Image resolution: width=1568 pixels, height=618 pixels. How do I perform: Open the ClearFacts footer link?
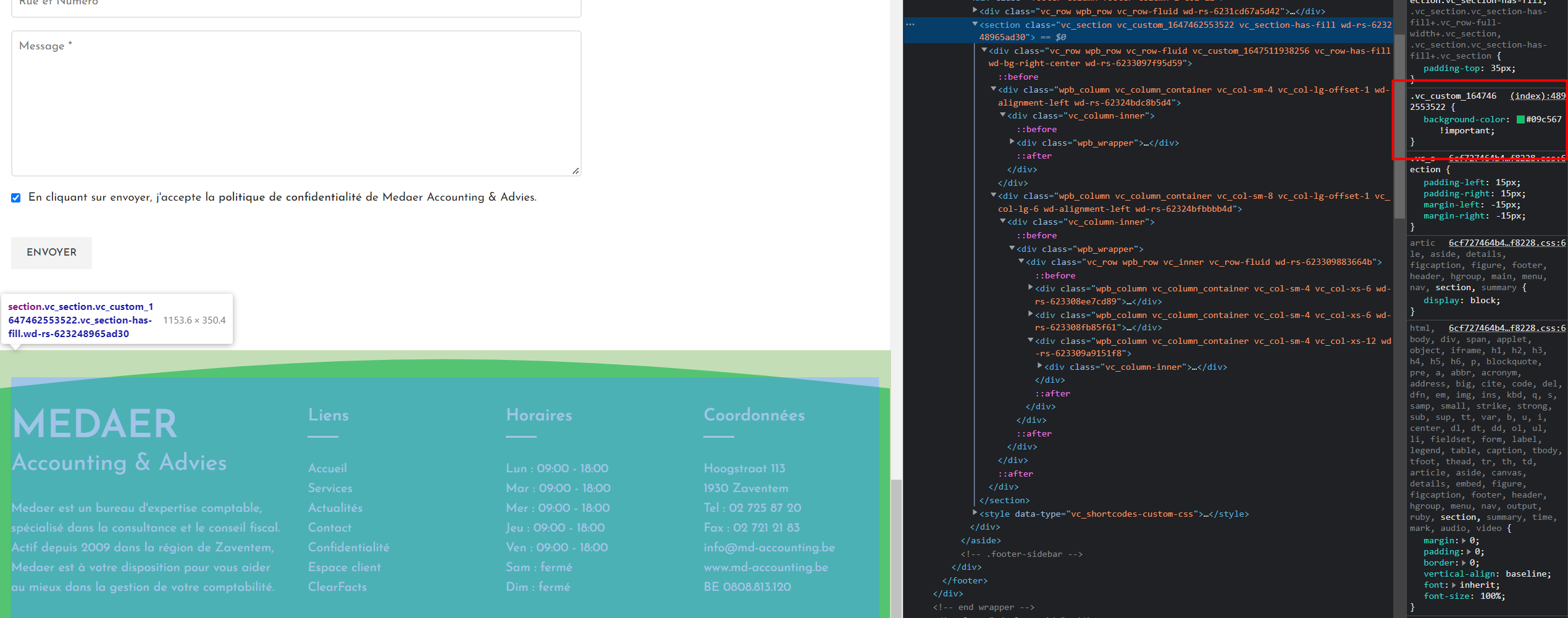(x=337, y=587)
